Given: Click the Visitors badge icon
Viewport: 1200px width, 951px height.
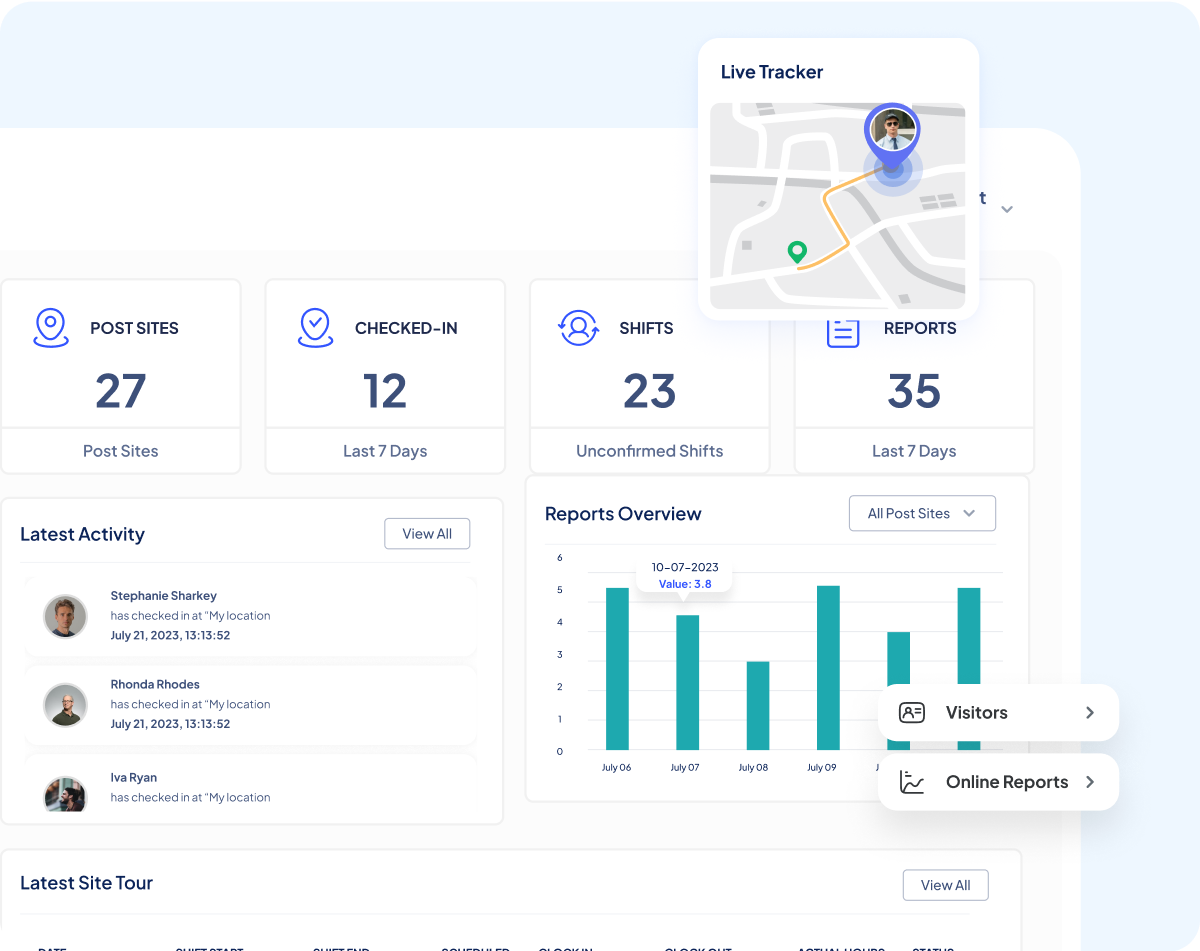Looking at the screenshot, I should [912, 712].
